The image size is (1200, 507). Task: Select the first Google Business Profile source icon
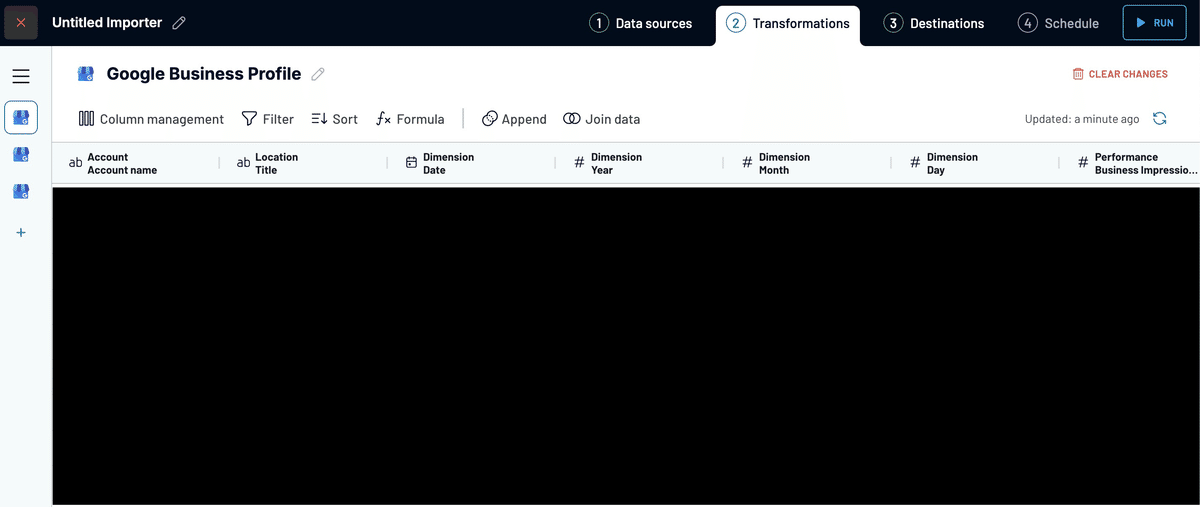[x=21, y=118]
